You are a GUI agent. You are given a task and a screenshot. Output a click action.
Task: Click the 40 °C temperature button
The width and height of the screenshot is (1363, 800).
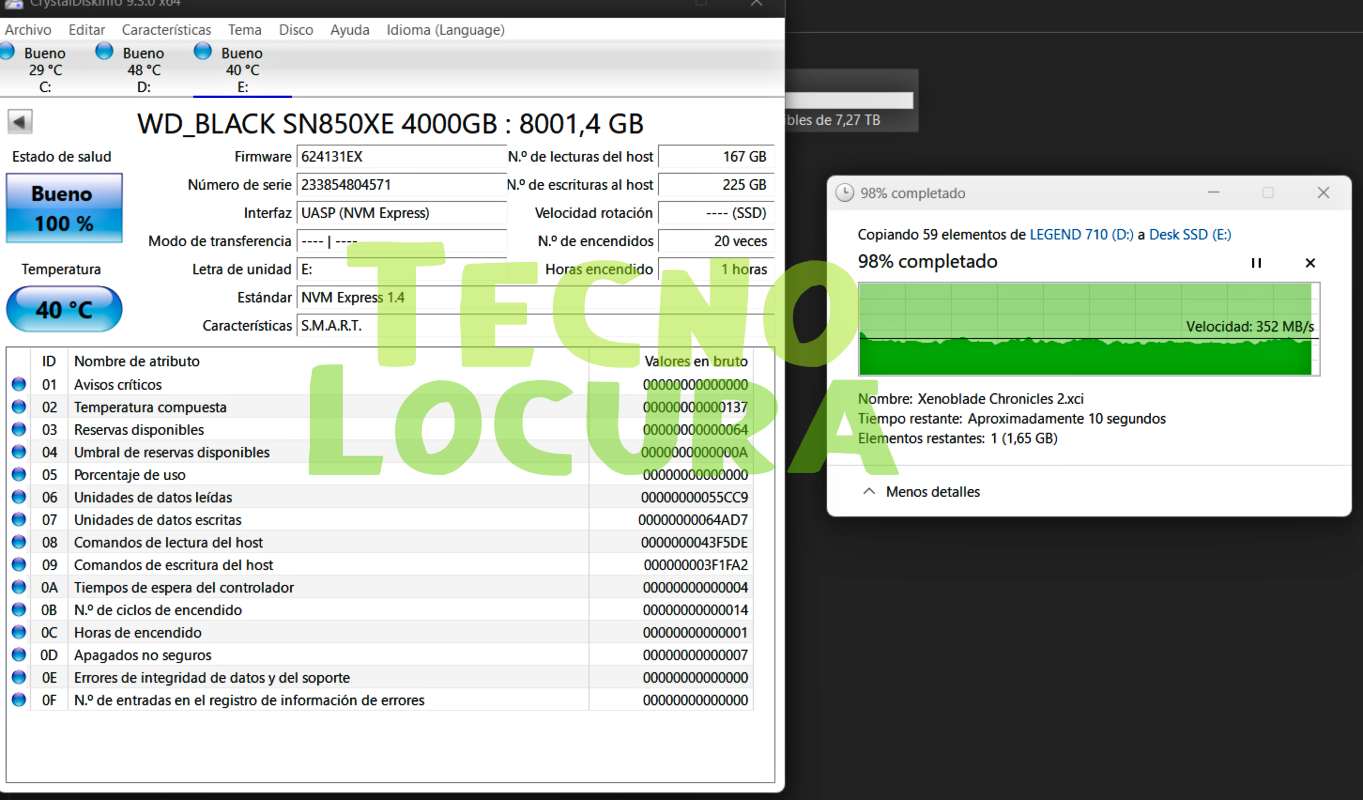pyautogui.click(x=64, y=309)
